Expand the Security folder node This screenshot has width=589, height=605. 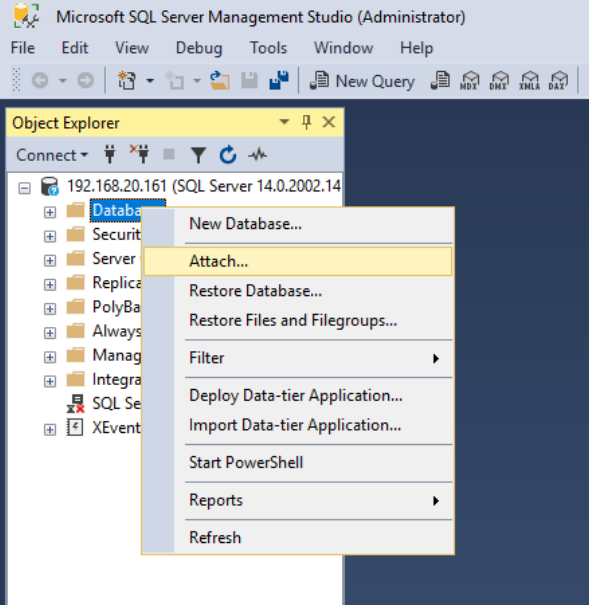(50, 236)
